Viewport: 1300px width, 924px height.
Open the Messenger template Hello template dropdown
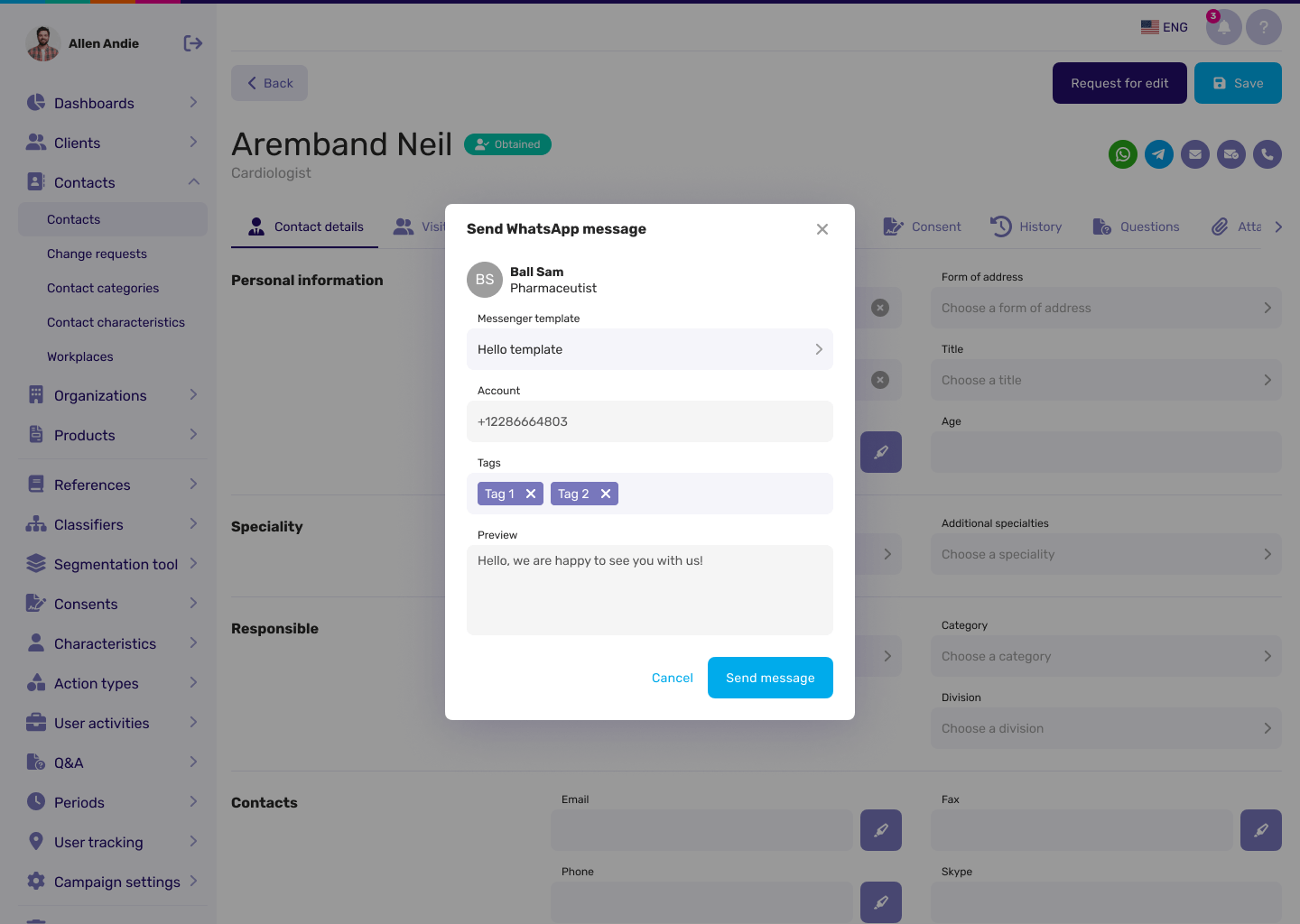[x=650, y=349]
